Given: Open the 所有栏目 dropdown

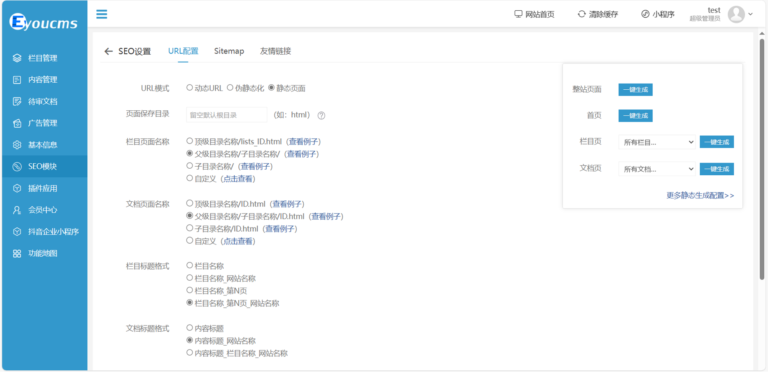Looking at the screenshot, I should (657, 142).
